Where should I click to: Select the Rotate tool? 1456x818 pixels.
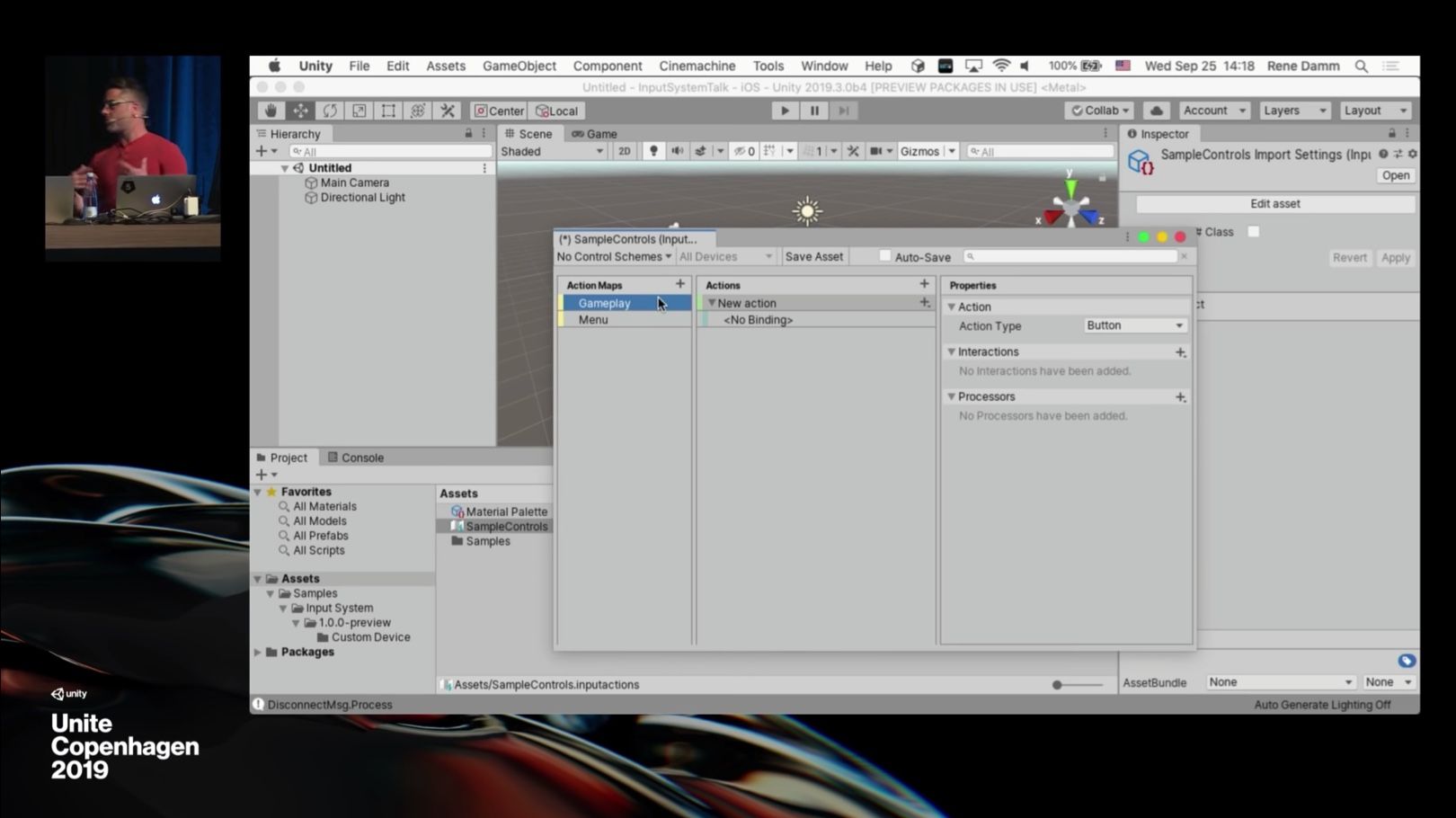[x=330, y=111]
